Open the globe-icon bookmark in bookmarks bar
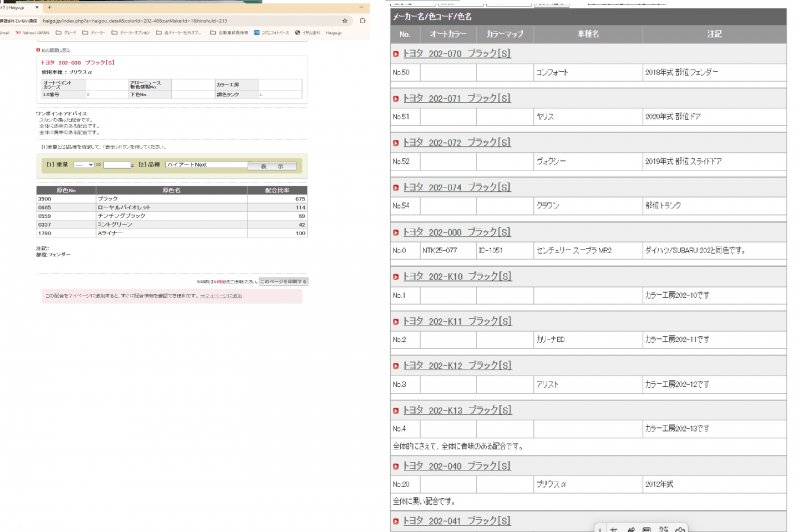 (x=308, y=33)
